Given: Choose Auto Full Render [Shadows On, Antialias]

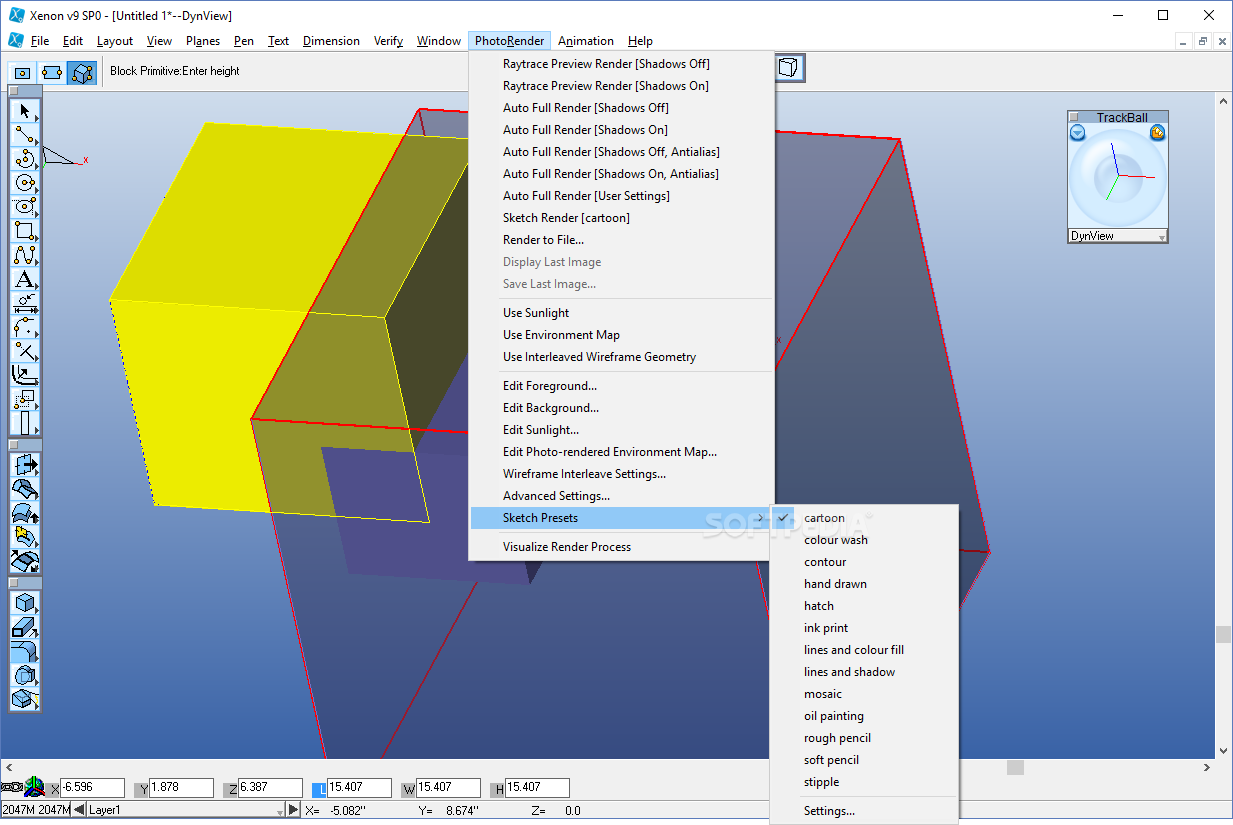Looking at the screenshot, I should pyautogui.click(x=622, y=174).
